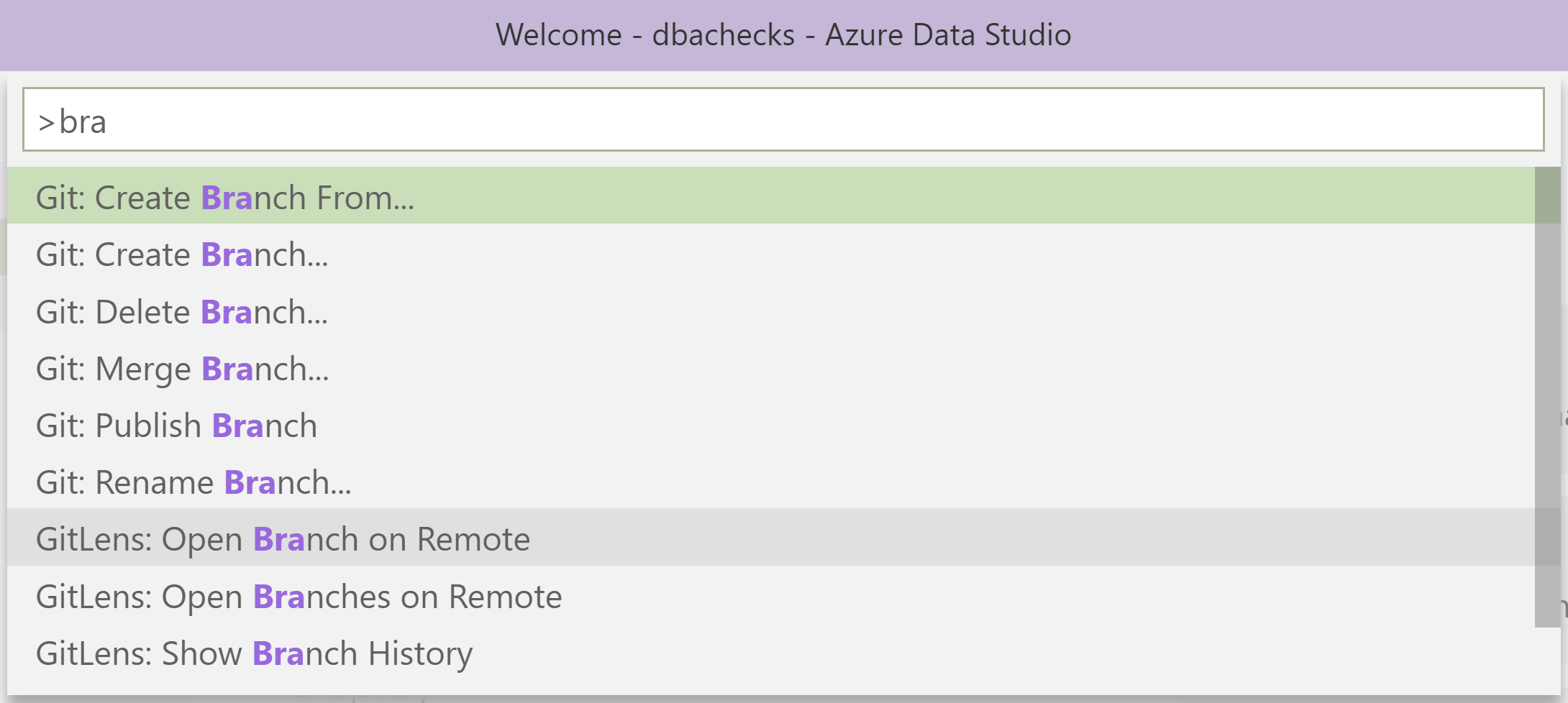
Task: Choose "GitLens: Open Branches on Remote"
Action: pos(298,597)
